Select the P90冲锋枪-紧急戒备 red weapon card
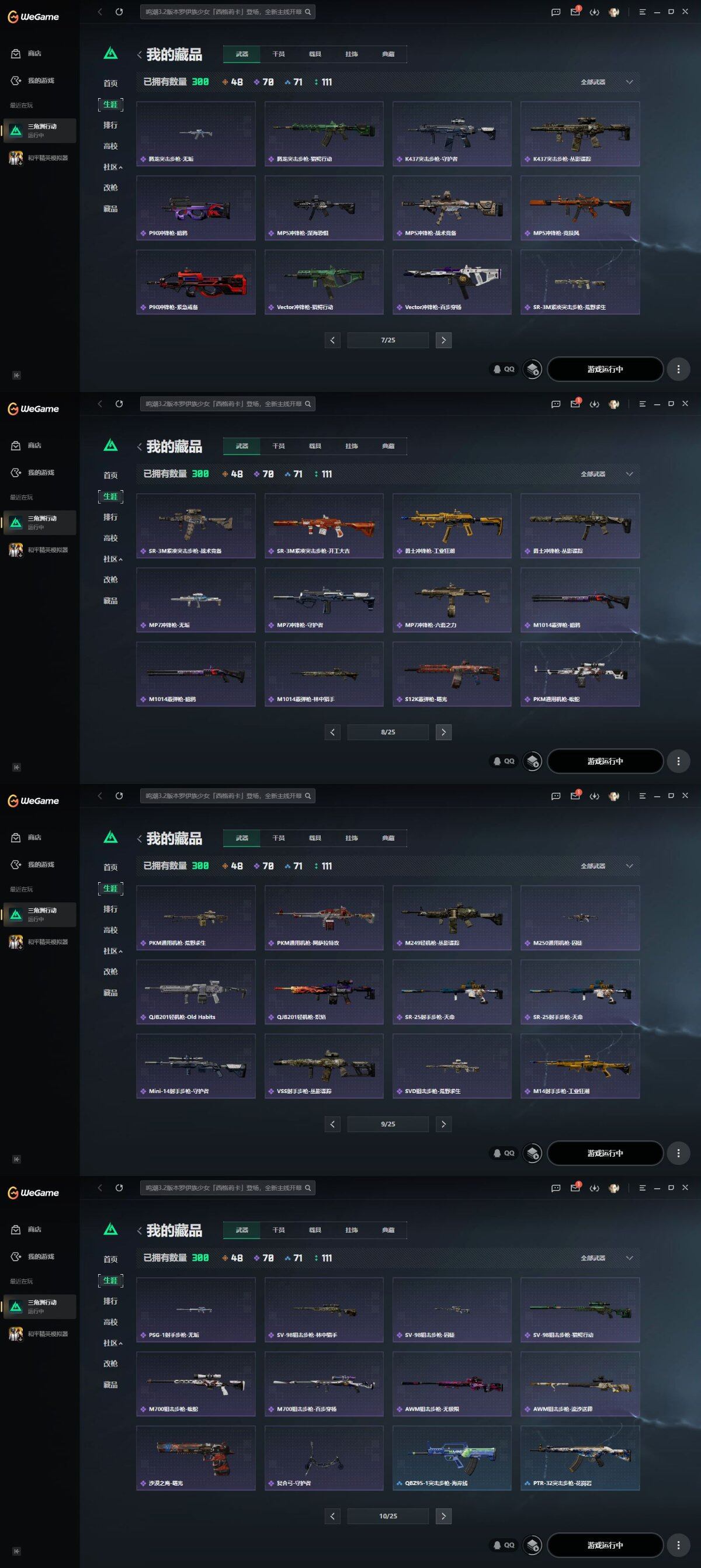701x1568 pixels. click(196, 282)
